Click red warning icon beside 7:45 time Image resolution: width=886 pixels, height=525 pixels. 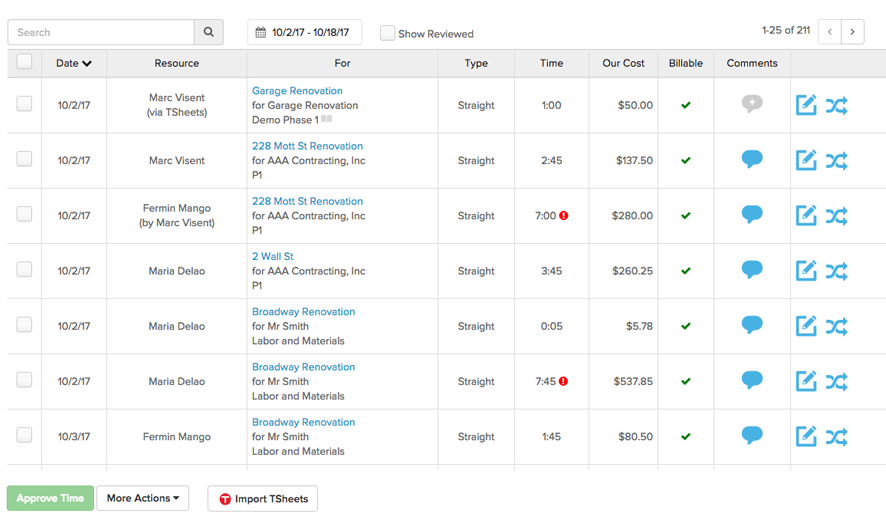point(563,381)
